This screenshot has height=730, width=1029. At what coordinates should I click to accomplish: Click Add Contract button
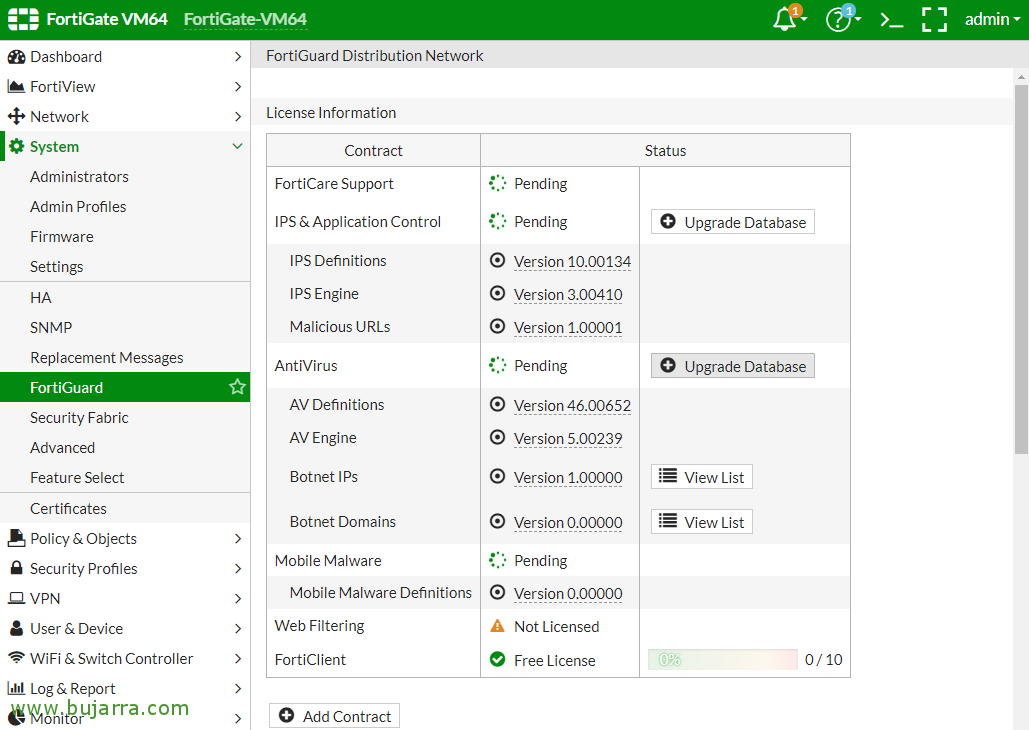point(335,716)
